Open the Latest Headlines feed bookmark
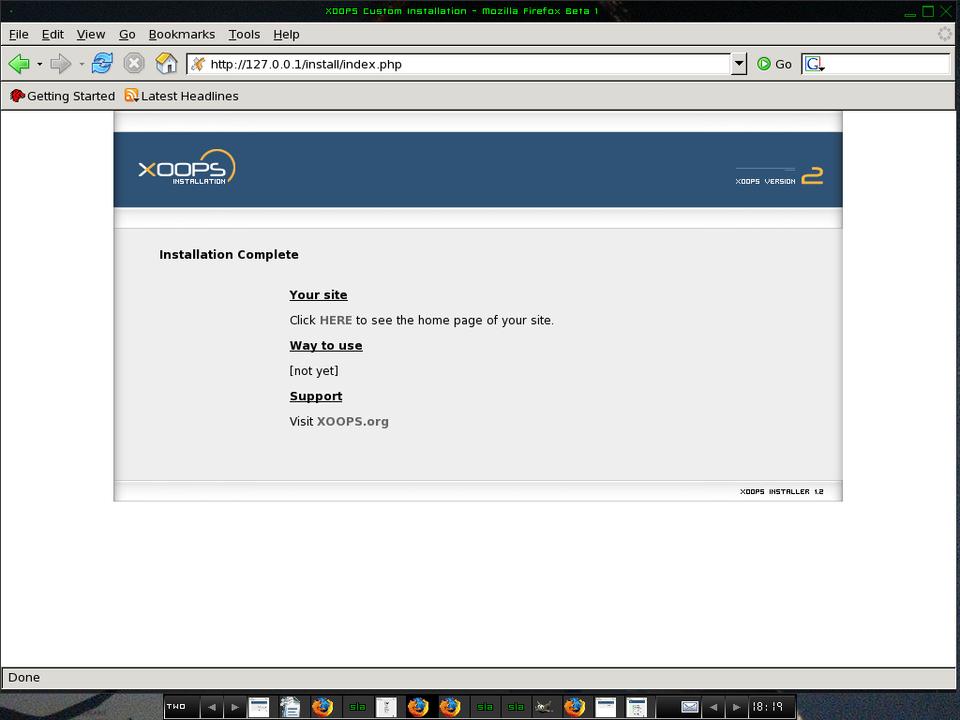This screenshot has height=720, width=960. point(181,96)
